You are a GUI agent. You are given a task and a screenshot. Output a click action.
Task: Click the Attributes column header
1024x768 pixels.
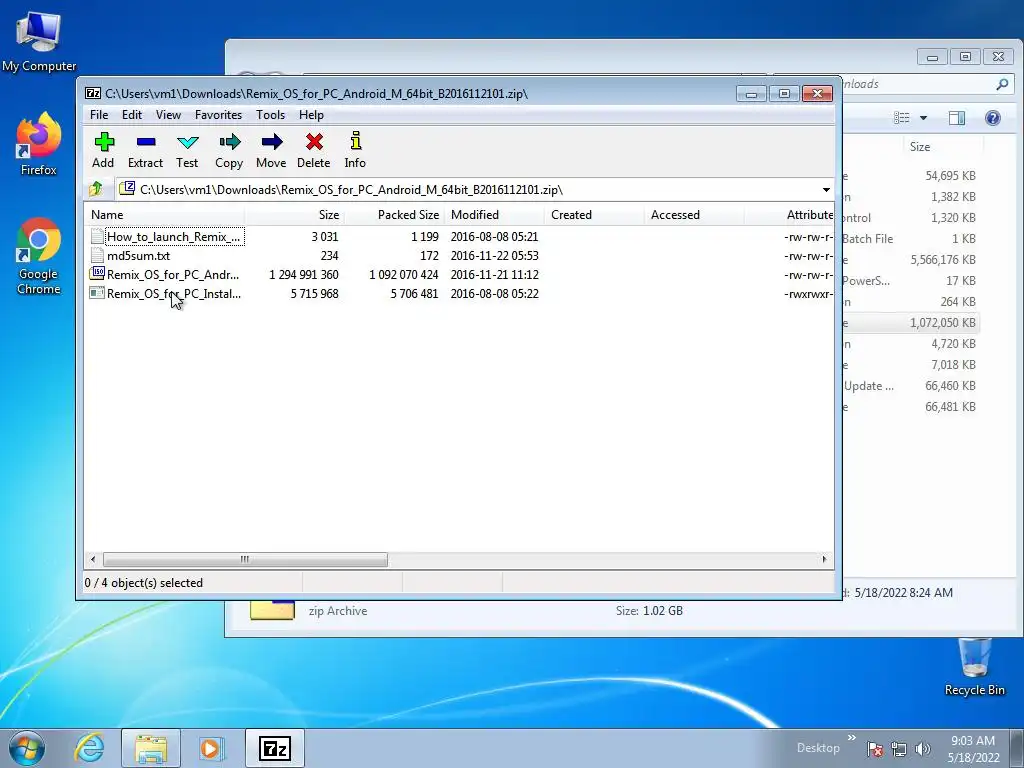tap(789, 214)
